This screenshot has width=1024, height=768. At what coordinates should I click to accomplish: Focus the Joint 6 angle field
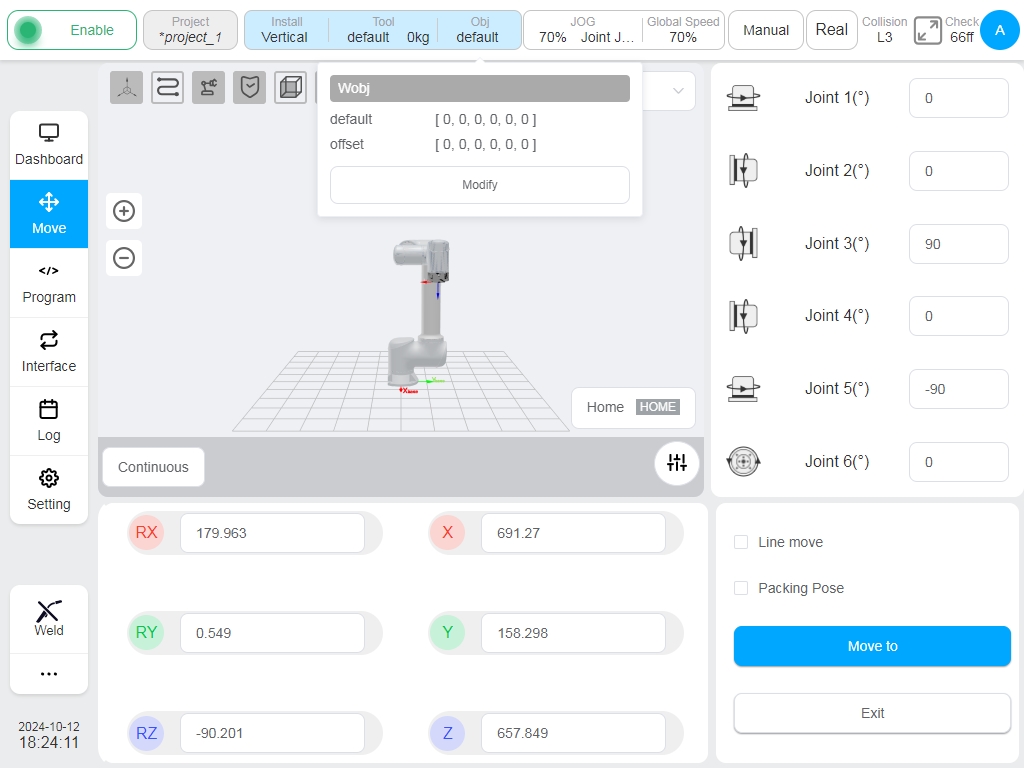(959, 462)
